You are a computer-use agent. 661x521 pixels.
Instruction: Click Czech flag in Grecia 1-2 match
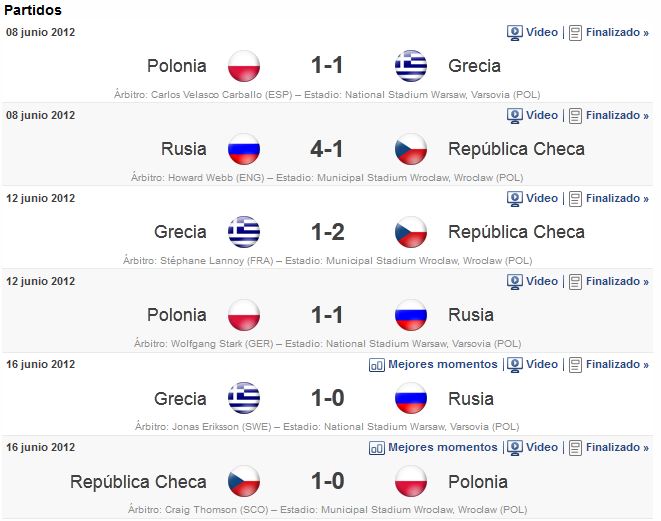click(x=411, y=232)
